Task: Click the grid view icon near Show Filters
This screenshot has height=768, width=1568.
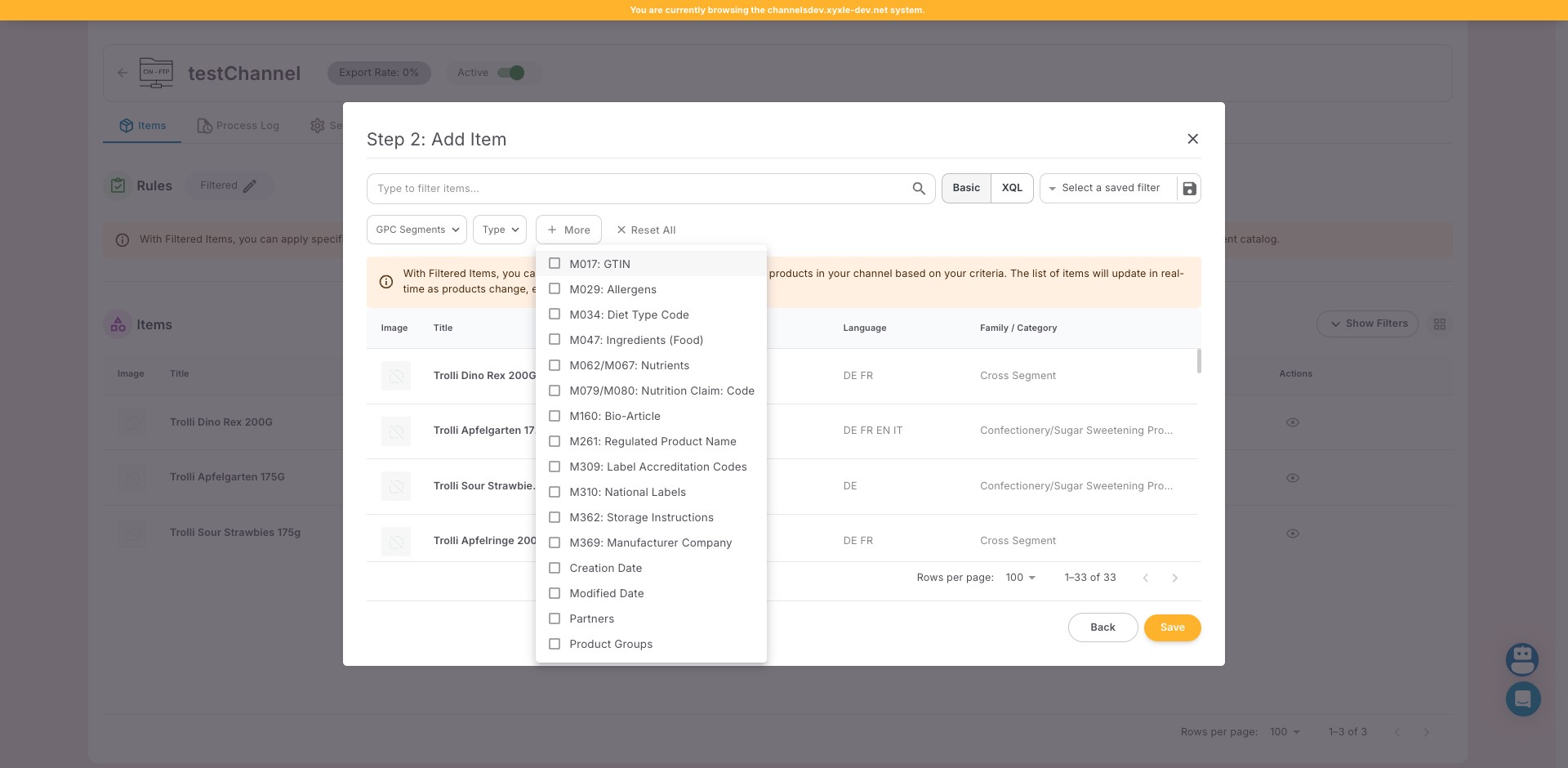Action: point(1440,324)
